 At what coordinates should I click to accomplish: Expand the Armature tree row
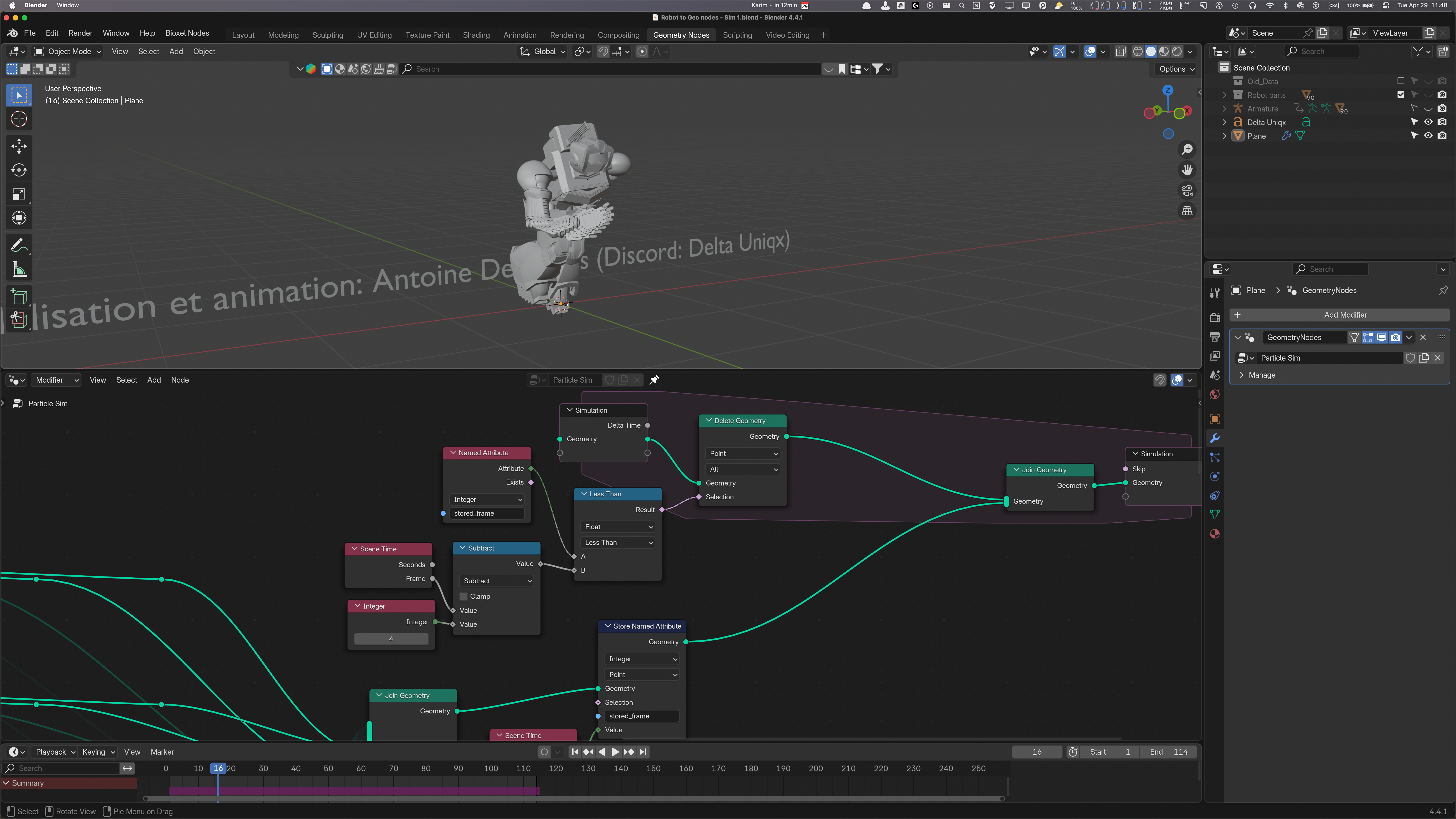point(1224,109)
